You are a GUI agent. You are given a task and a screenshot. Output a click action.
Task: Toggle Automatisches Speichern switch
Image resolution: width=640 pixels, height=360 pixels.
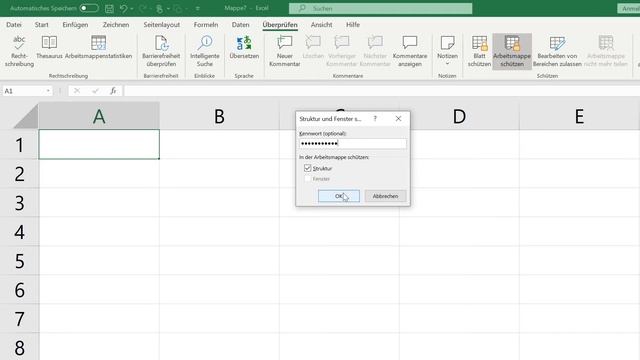click(89, 8)
